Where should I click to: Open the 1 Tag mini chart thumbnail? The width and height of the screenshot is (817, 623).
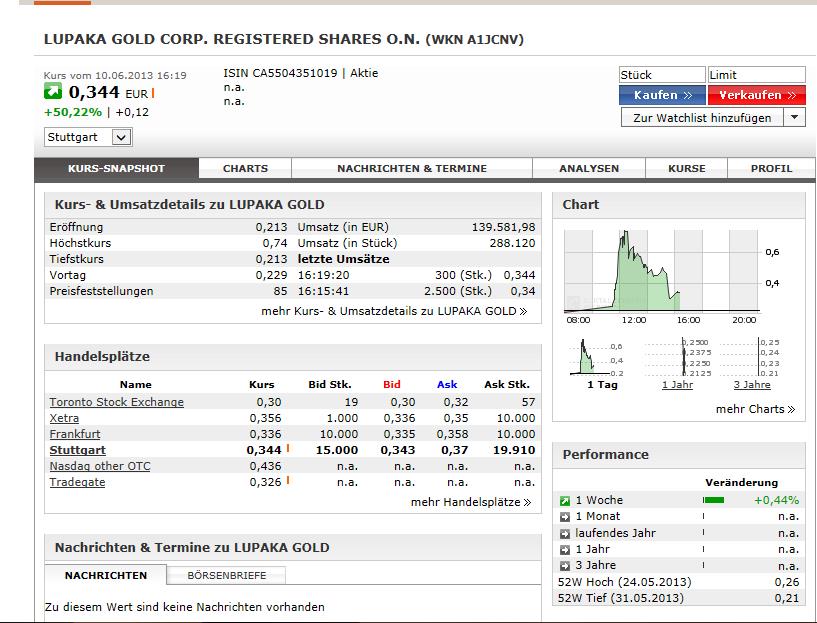(x=601, y=358)
